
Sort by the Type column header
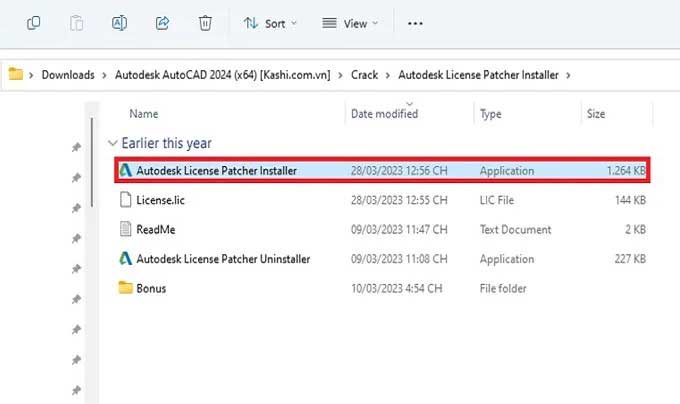(x=490, y=114)
